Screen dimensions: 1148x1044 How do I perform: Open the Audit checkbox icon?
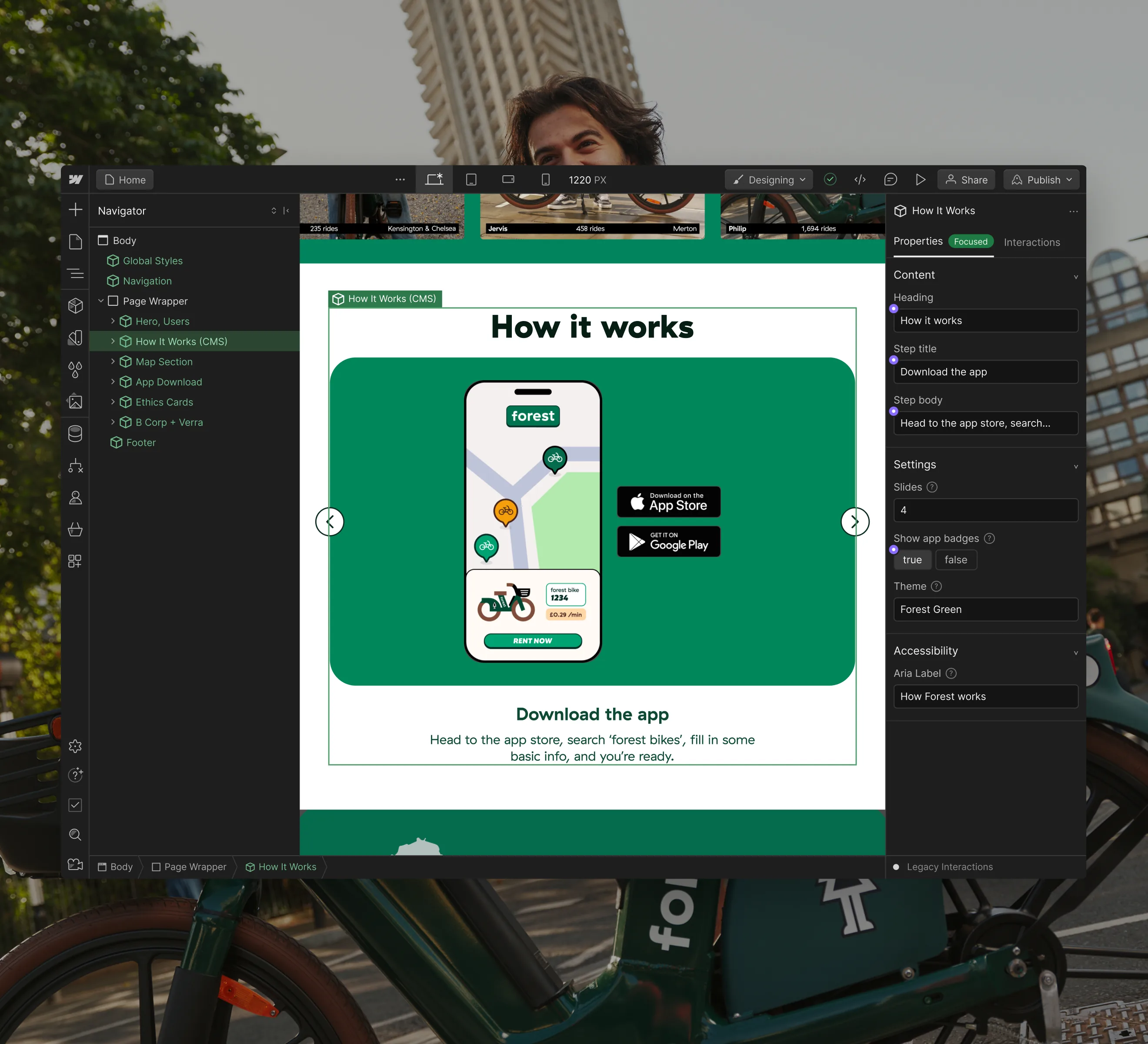click(x=75, y=805)
